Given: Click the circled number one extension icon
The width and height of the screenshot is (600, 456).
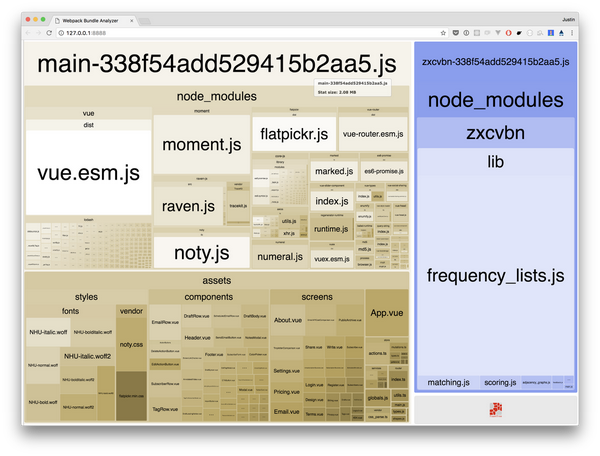Looking at the screenshot, I should [x=466, y=33].
